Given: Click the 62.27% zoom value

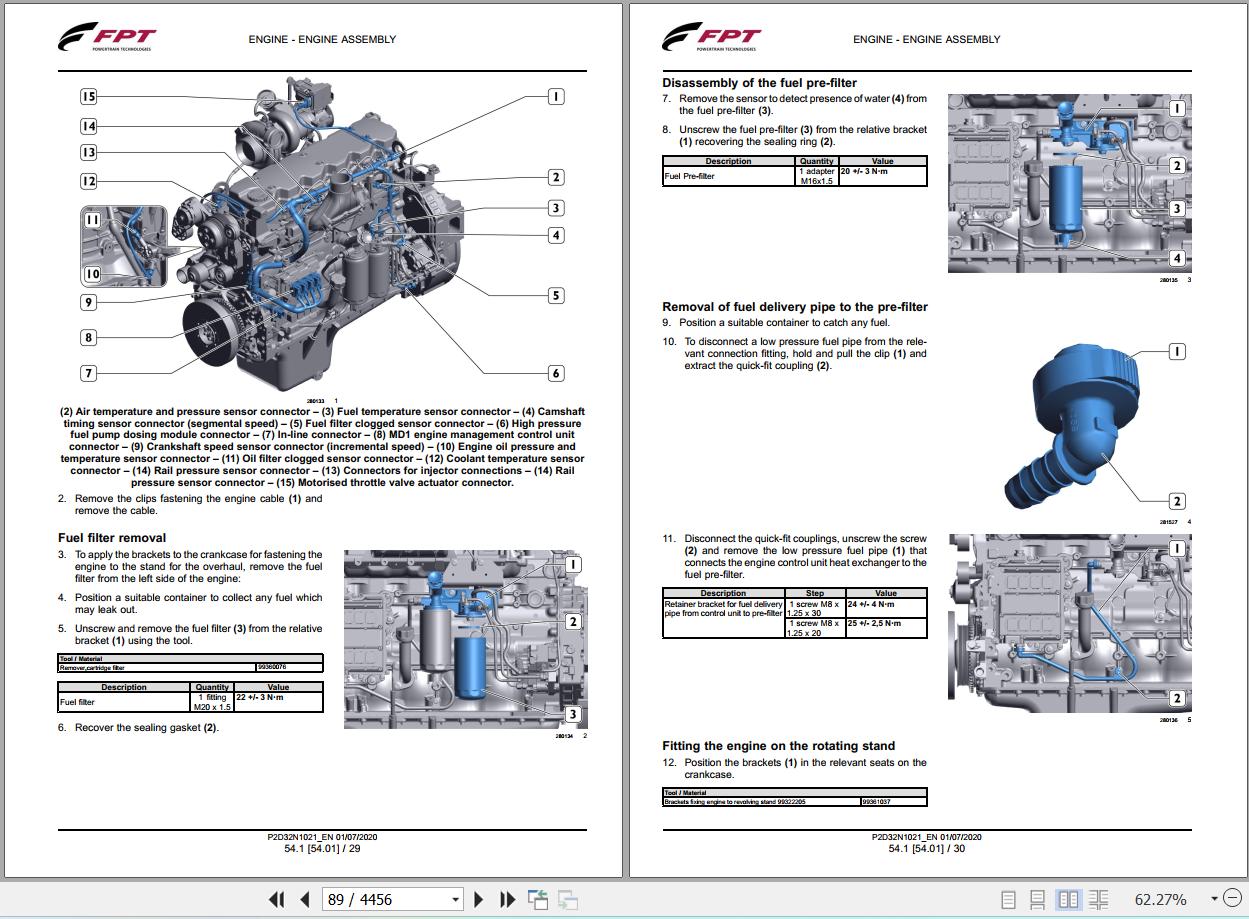Looking at the screenshot, I should tap(1160, 899).
